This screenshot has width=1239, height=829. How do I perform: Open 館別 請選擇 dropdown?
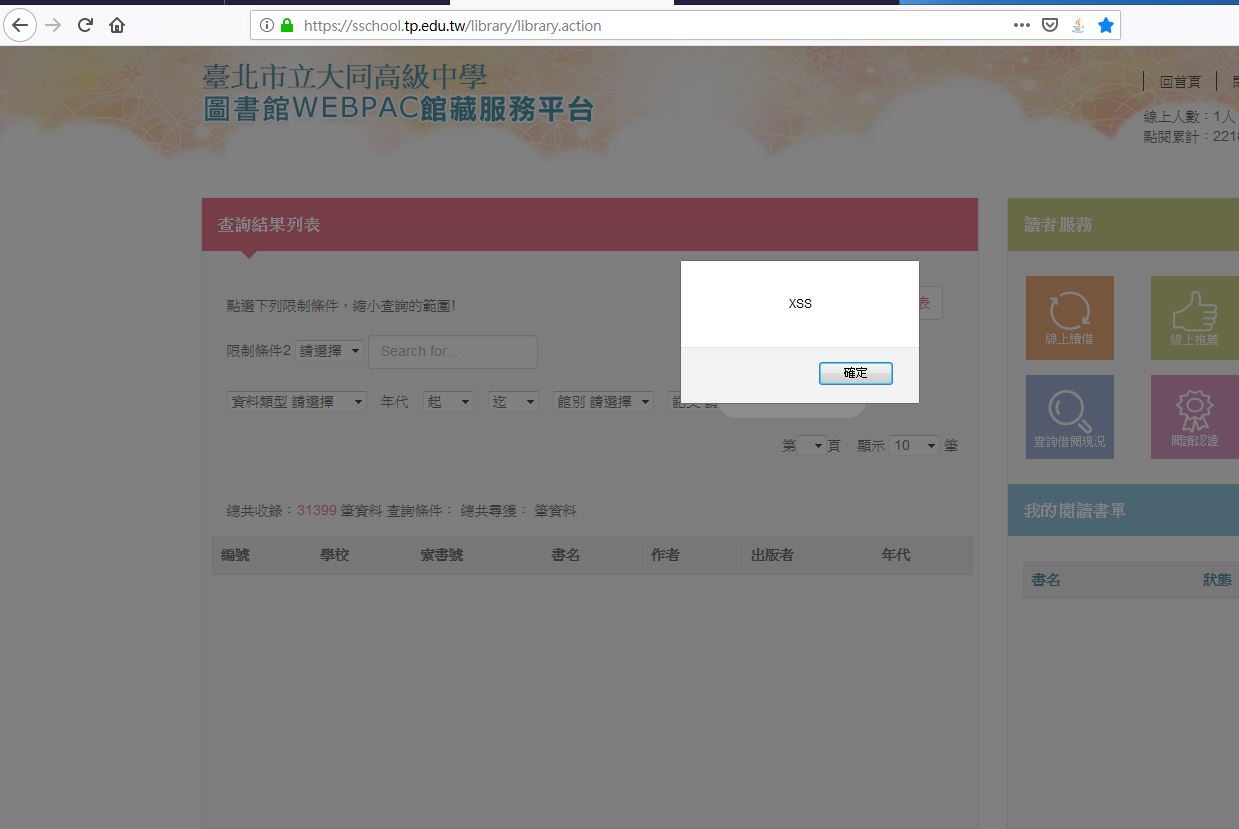[603, 401]
